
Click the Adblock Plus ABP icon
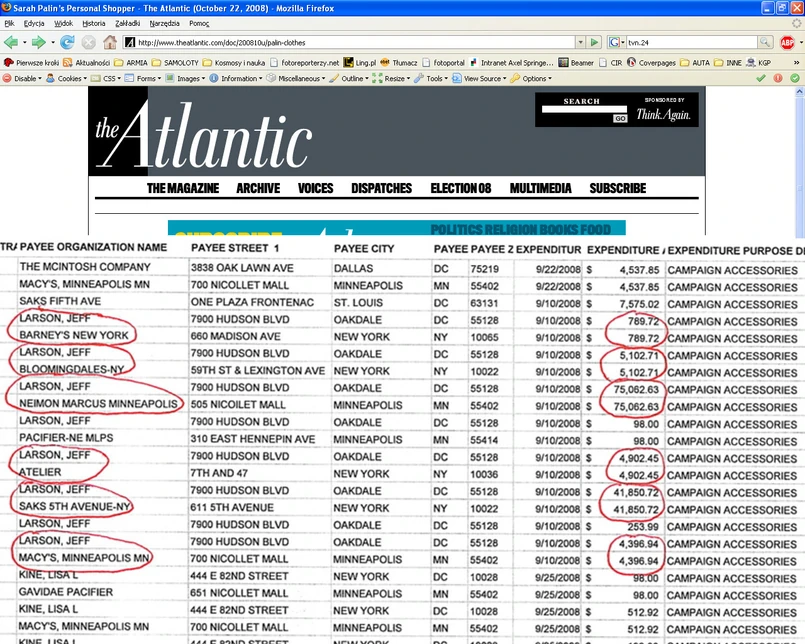pos(787,42)
